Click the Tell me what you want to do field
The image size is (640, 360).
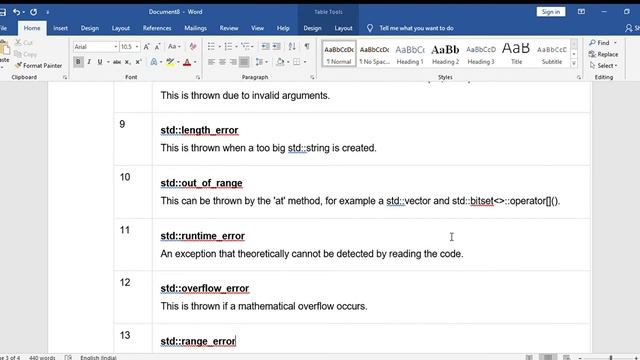coord(416,28)
